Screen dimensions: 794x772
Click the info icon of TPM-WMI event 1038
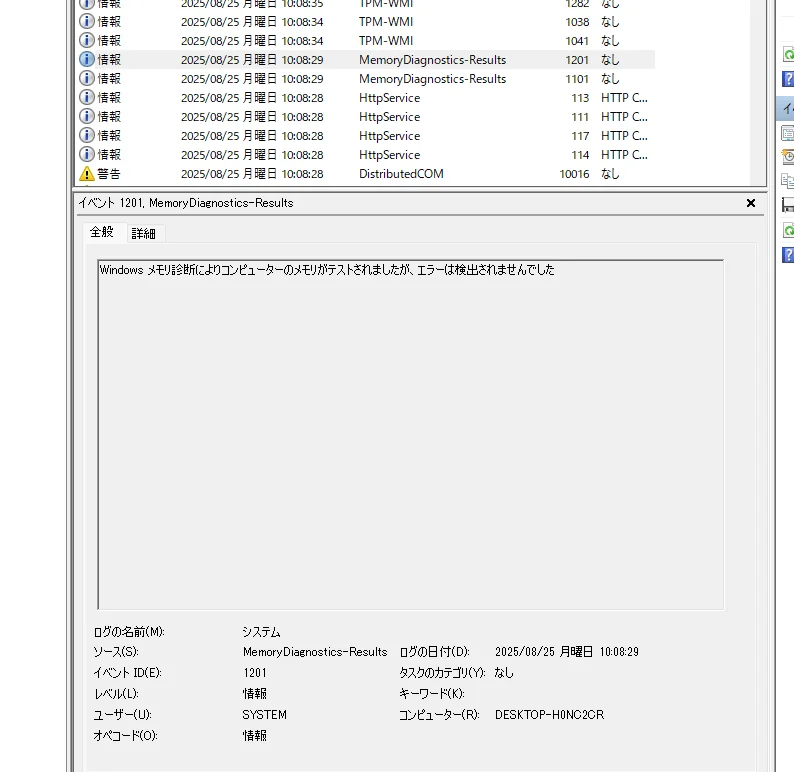(87, 22)
